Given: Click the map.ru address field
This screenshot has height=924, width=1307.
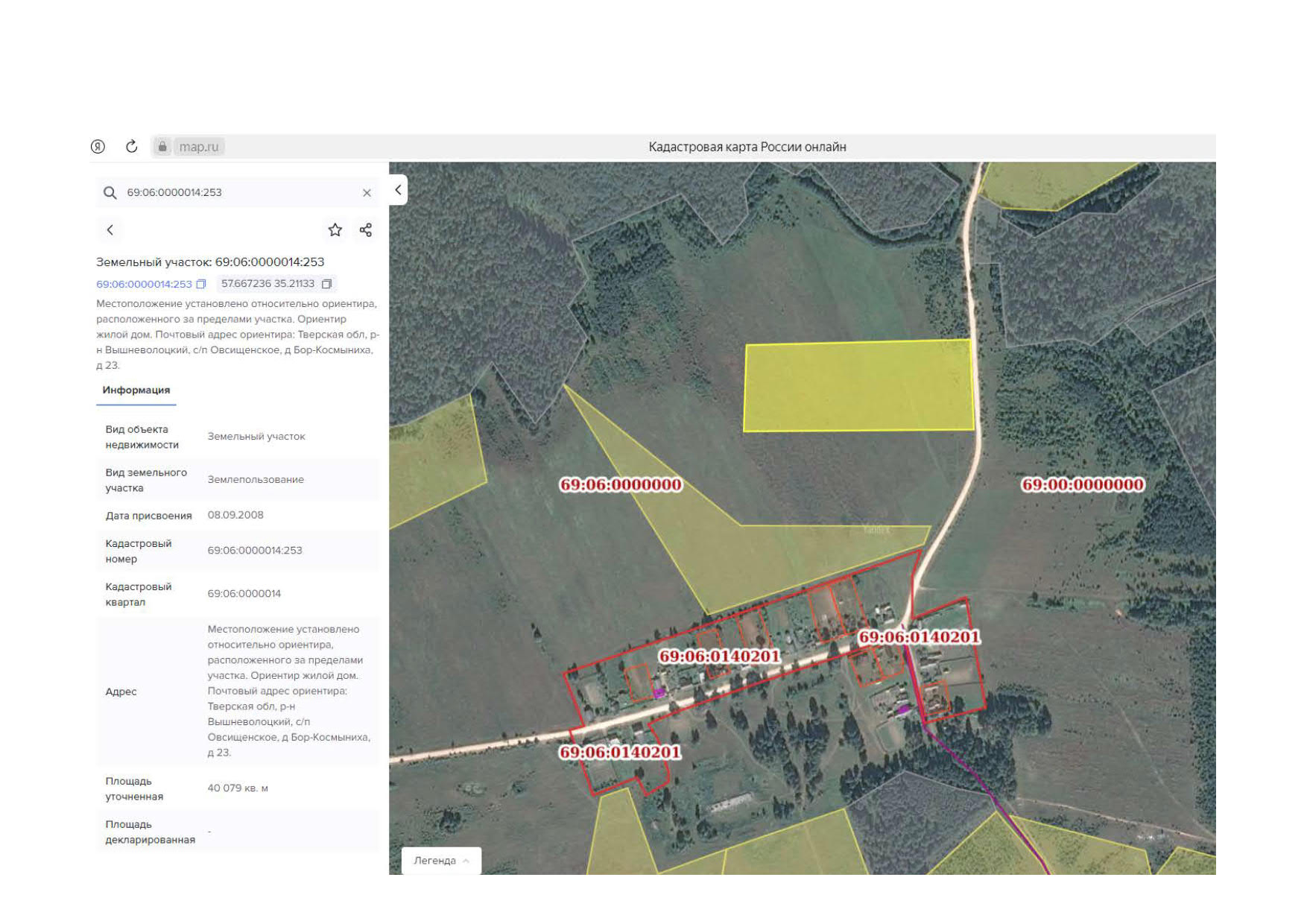Looking at the screenshot, I should click(x=199, y=147).
